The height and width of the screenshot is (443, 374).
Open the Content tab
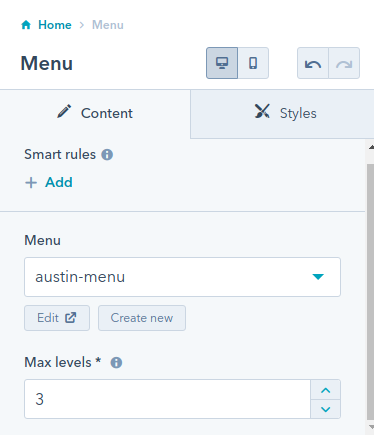click(x=95, y=114)
